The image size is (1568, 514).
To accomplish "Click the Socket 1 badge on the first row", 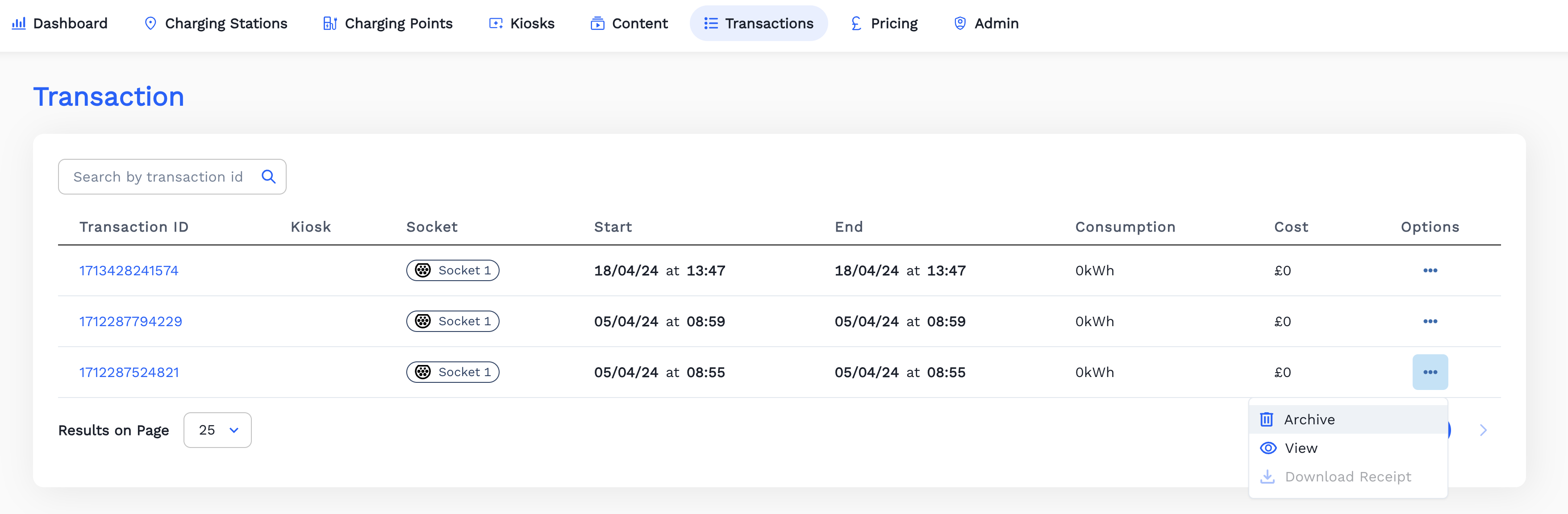I will 453,270.
